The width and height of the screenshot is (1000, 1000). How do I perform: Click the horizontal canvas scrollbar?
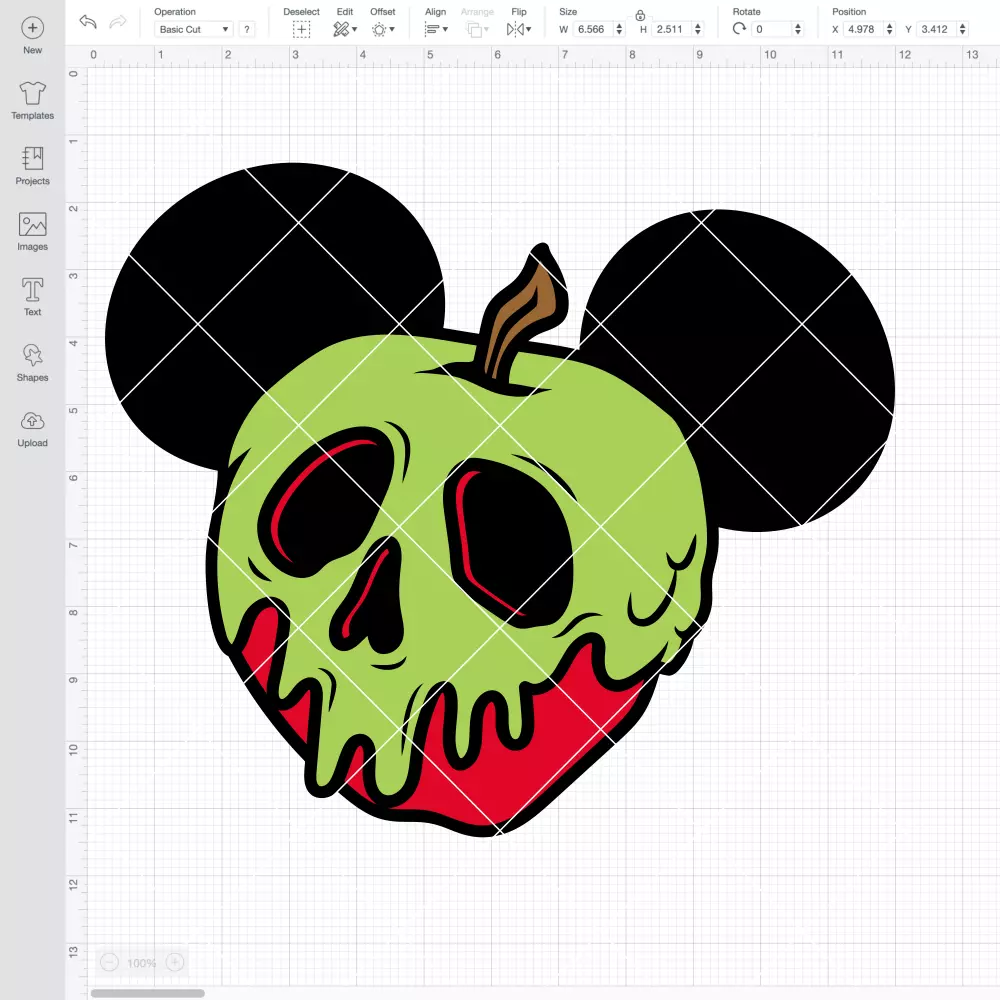(x=147, y=993)
